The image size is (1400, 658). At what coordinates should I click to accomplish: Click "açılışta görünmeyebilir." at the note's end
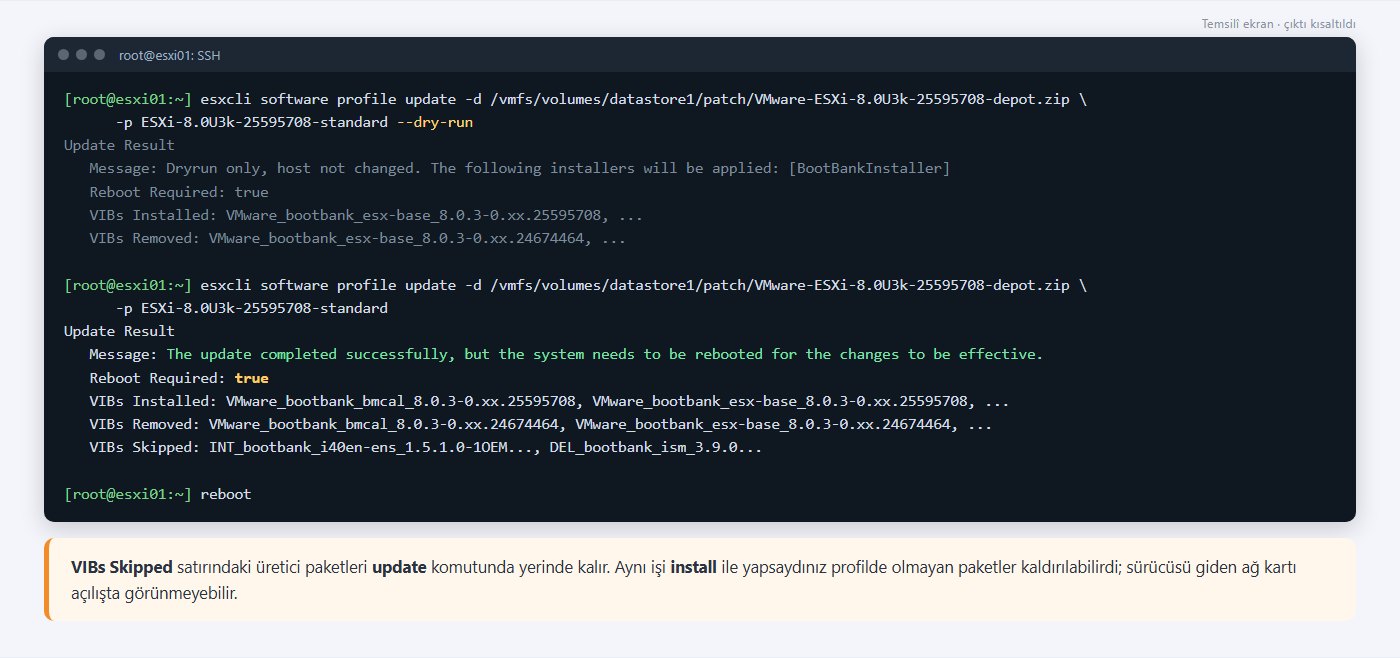pos(155,593)
